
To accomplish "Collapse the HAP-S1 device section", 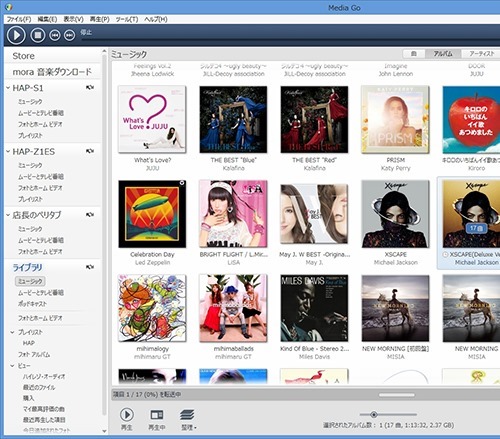I will tap(8, 88).
